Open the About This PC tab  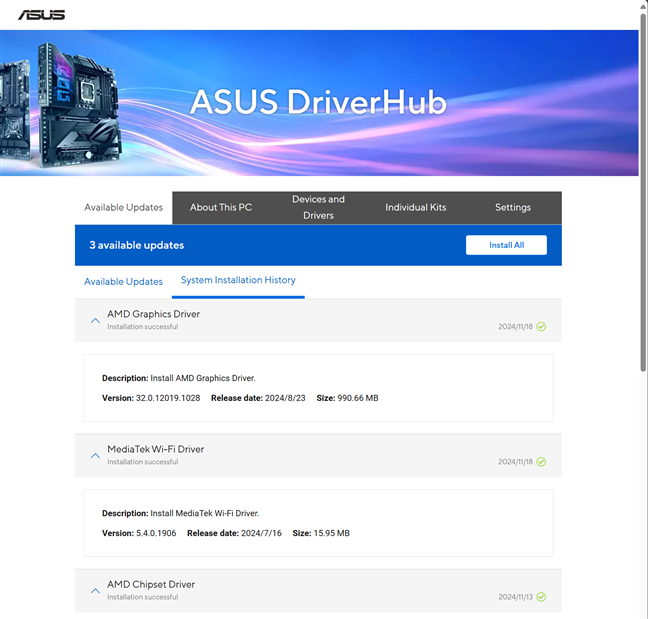point(221,207)
